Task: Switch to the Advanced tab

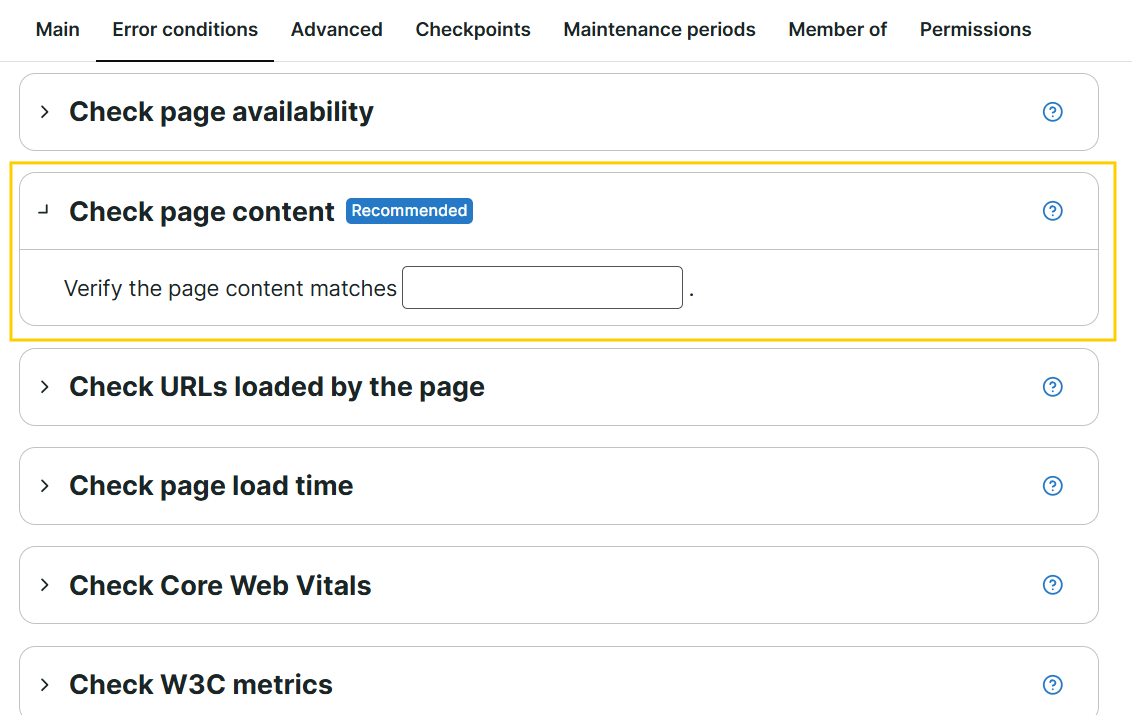Action: [x=336, y=30]
